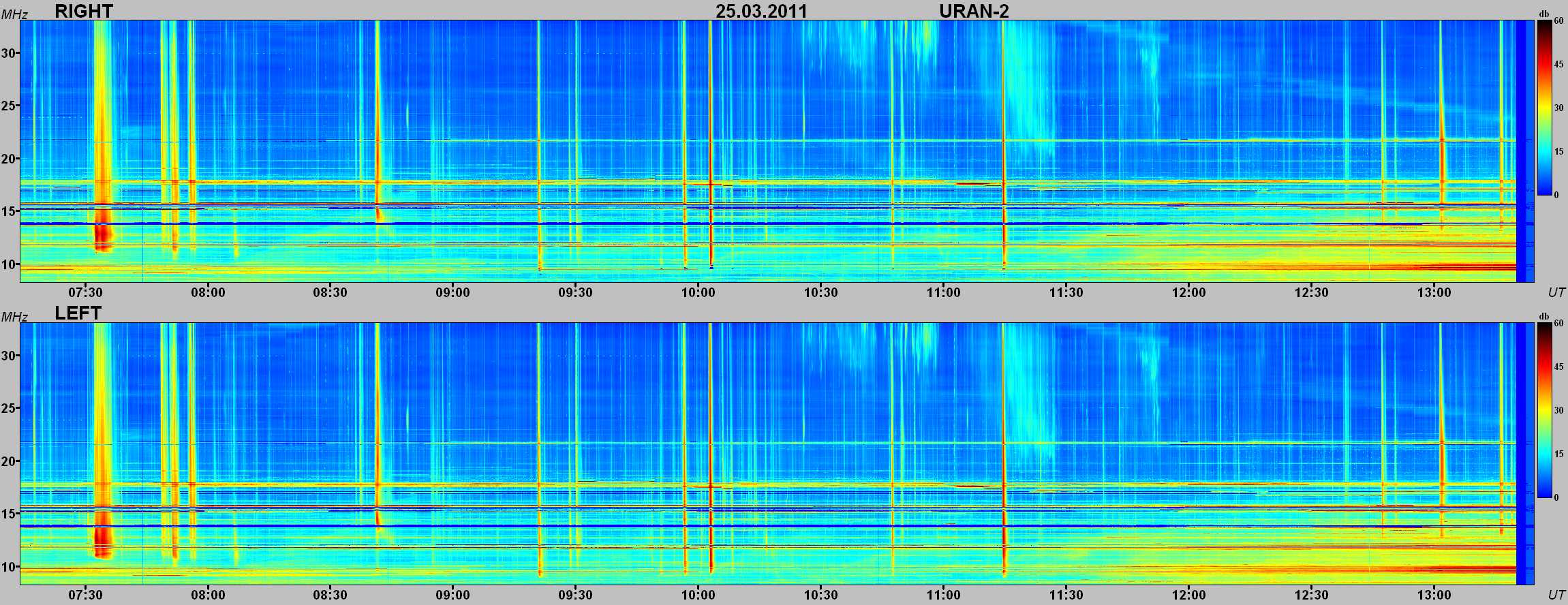This screenshot has width=1568, height=605.
Task: Click the 45 dB label on lower color scale
Action: click(x=1558, y=367)
